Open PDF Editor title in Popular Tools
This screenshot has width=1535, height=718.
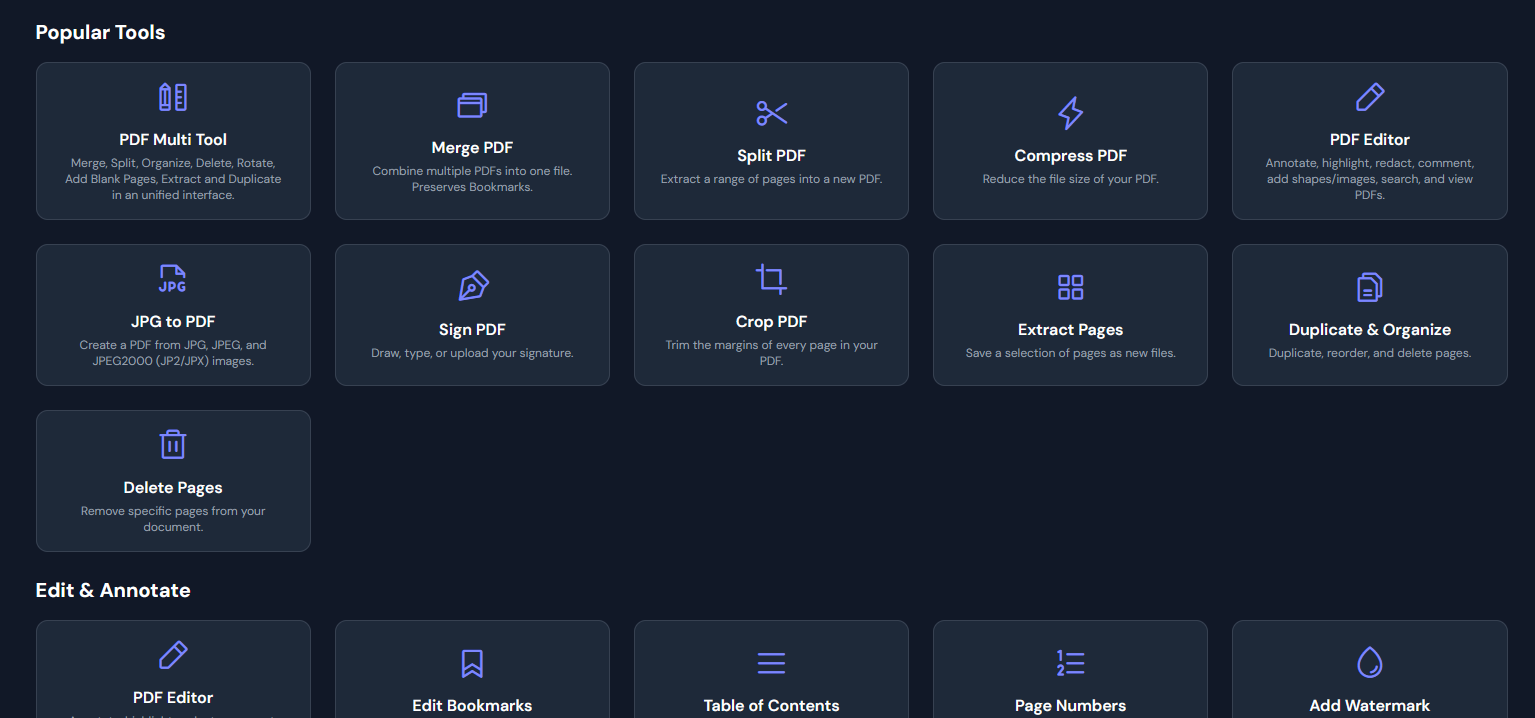(x=1369, y=140)
